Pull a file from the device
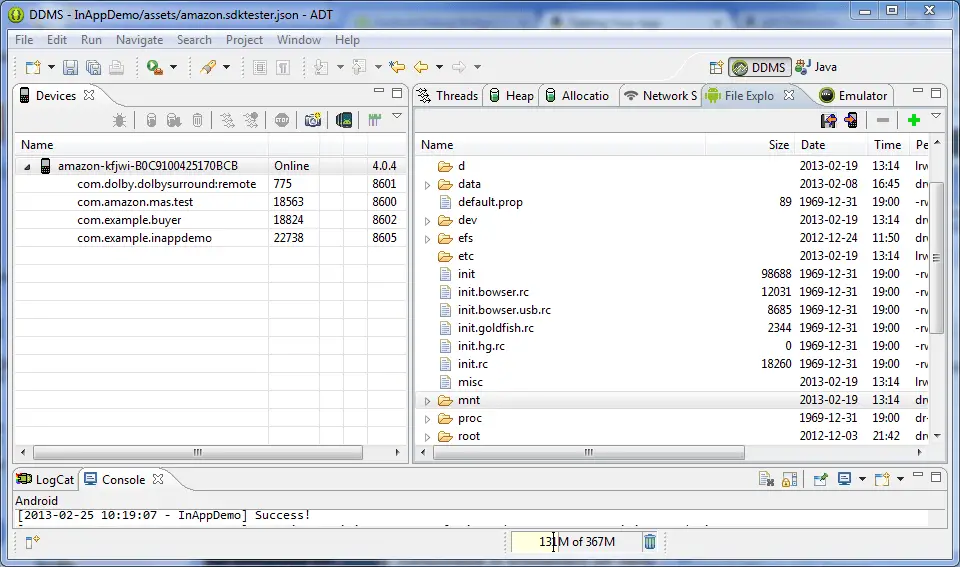Viewport: 960px width, 567px height. tap(828, 120)
